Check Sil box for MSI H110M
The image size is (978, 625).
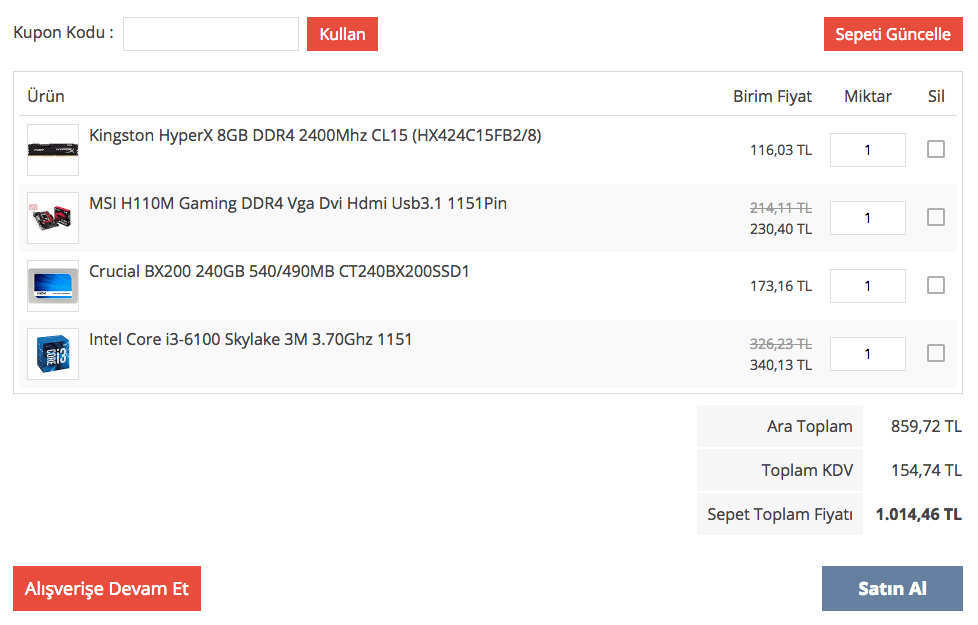[x=936, y=217]
